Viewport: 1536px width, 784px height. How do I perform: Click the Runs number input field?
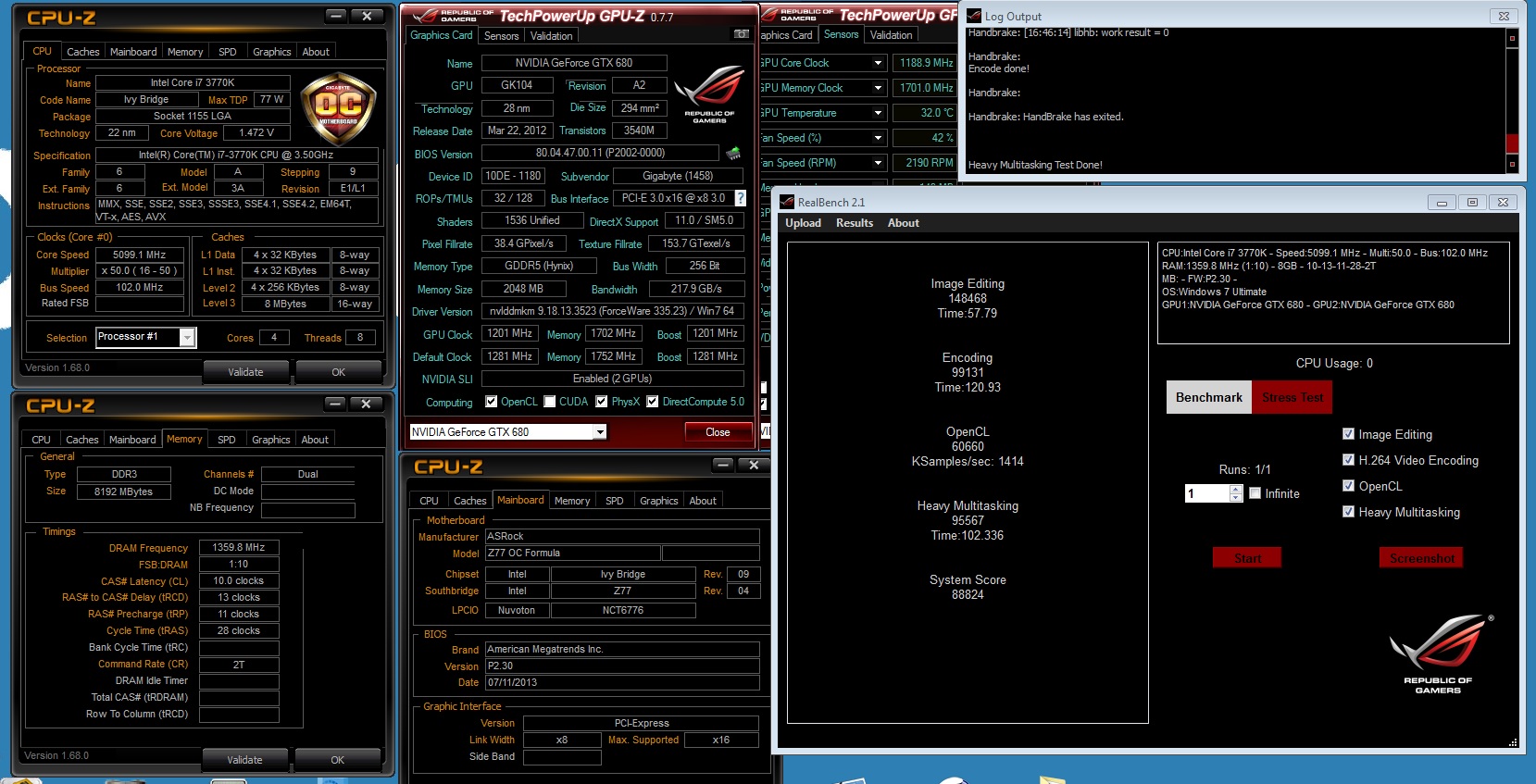click(x=1207, y=494)
